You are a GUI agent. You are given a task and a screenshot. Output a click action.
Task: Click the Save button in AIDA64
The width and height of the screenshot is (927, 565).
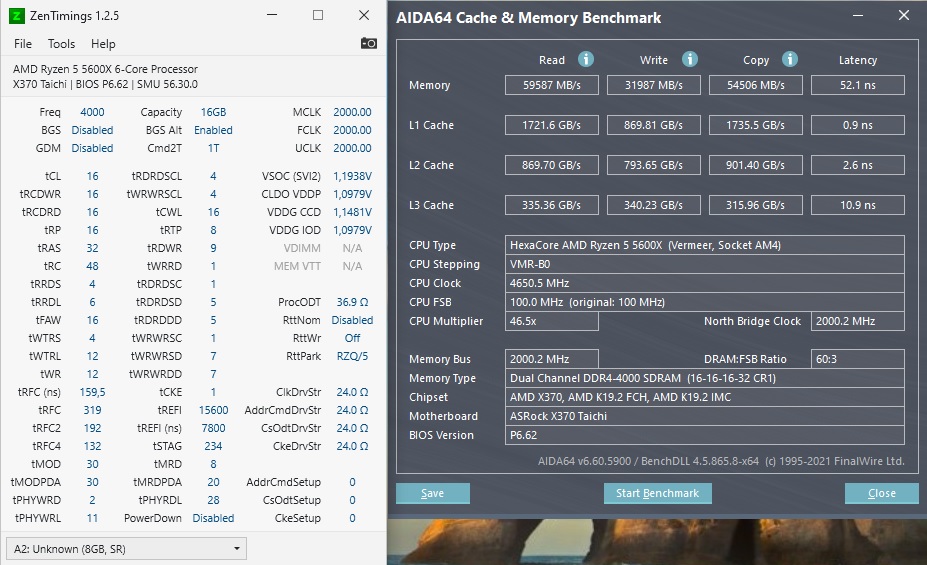[433, 493]
